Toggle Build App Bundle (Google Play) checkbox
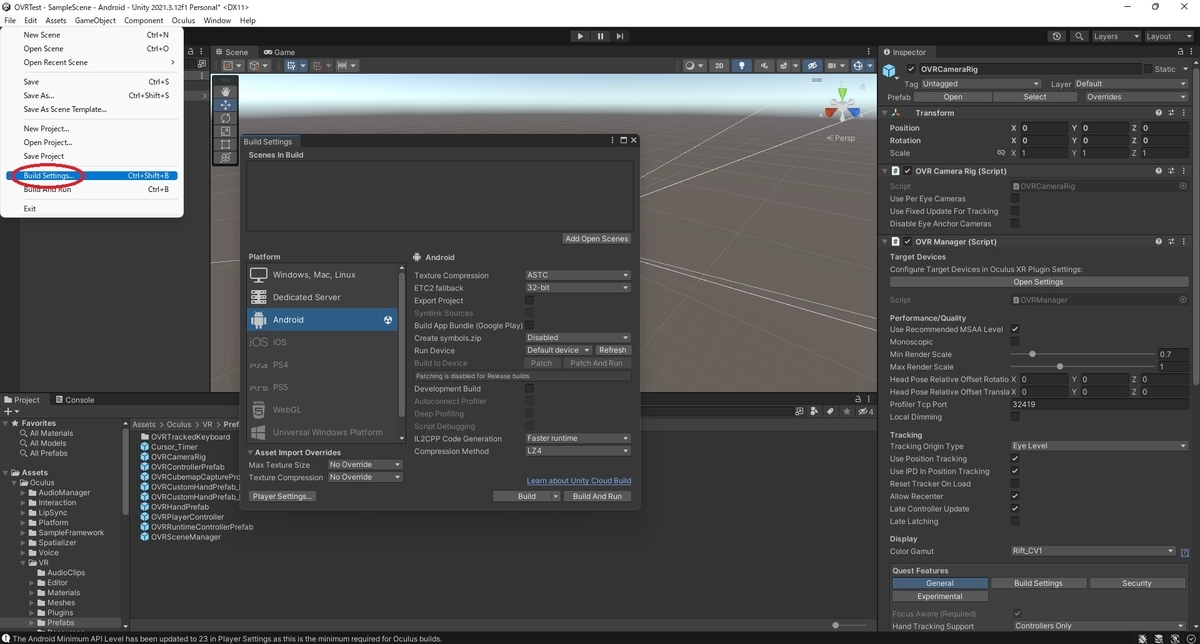 tap(529, 325)
